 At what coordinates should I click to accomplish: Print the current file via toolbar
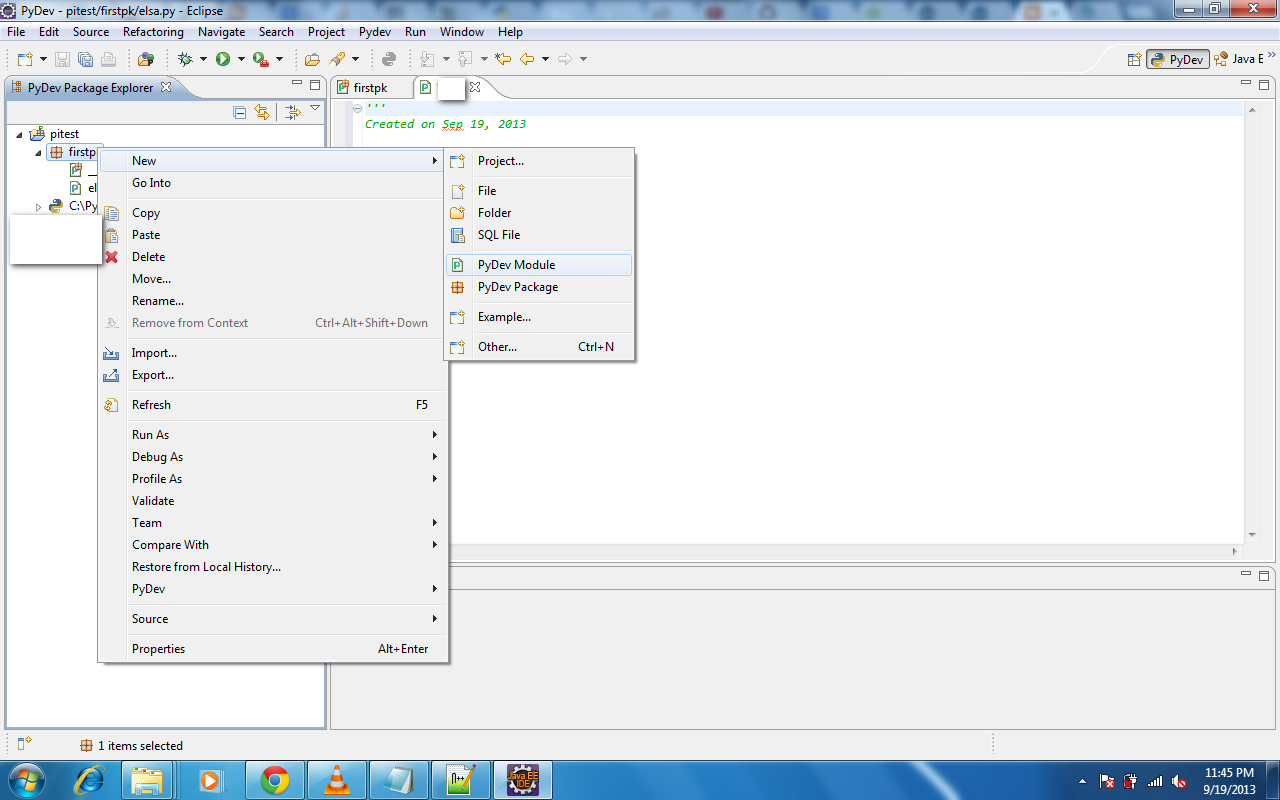[108, 58]
